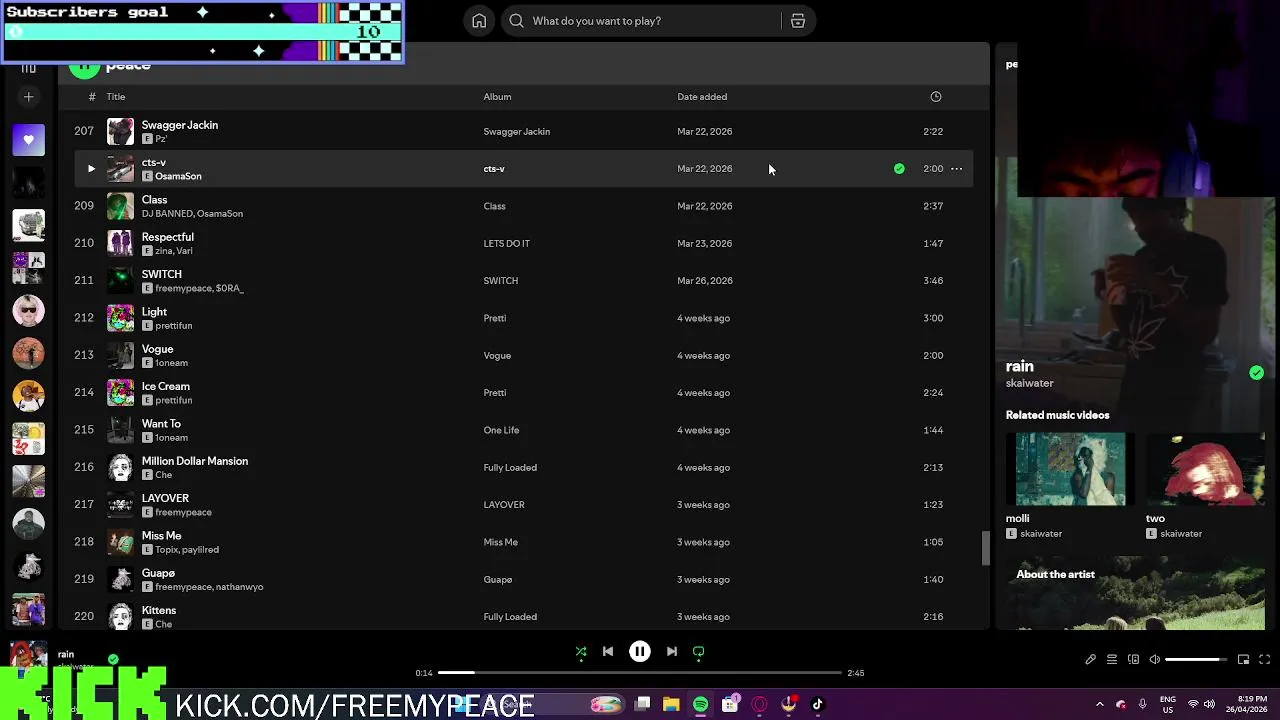Viewport: 1280px width, 720px height.
Task: Toggle repeat mode
Action: (699, 652)
